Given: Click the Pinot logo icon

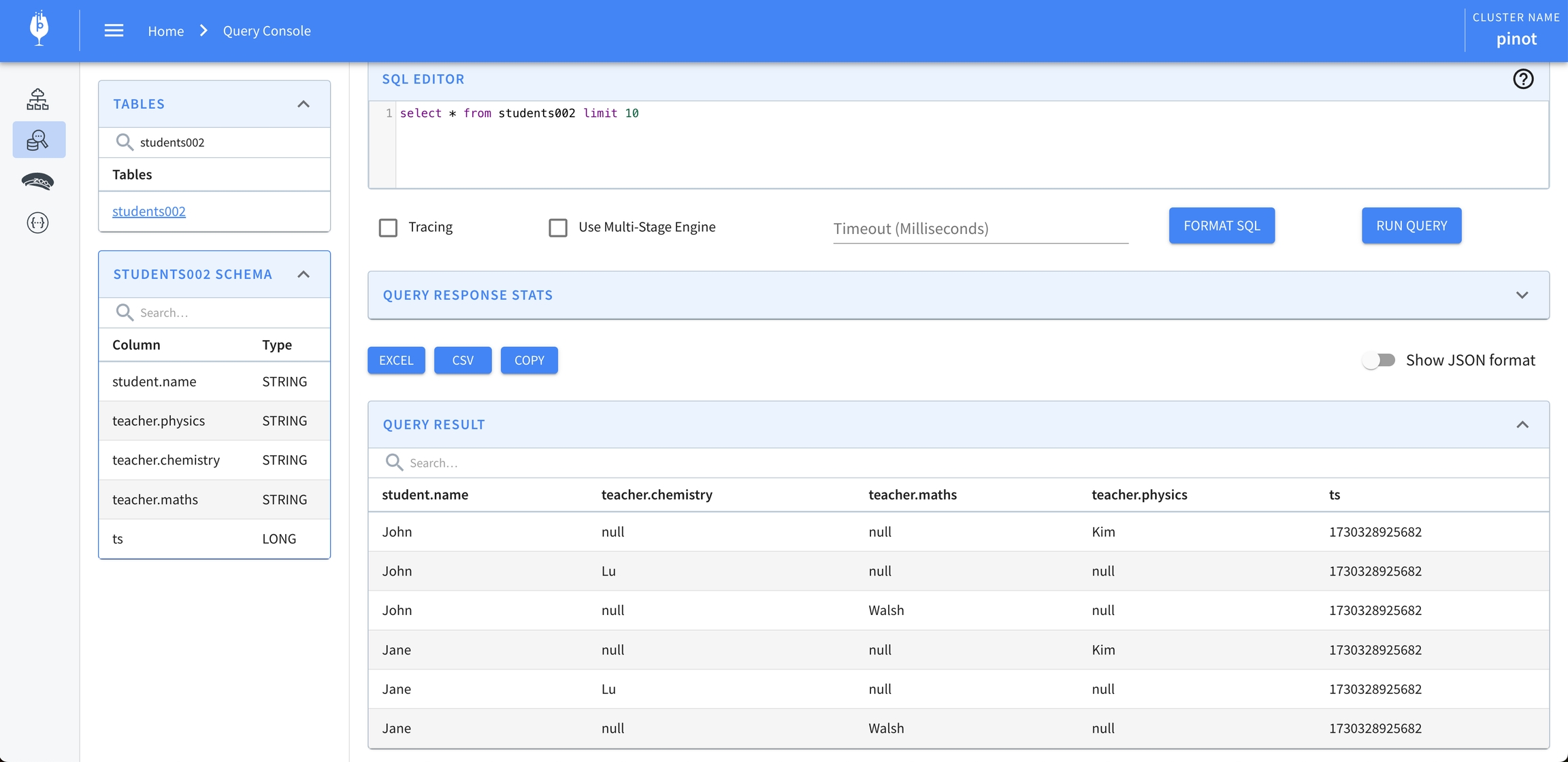Looking at the screenshot, I should pyautogui.click(x=39, y=29).
